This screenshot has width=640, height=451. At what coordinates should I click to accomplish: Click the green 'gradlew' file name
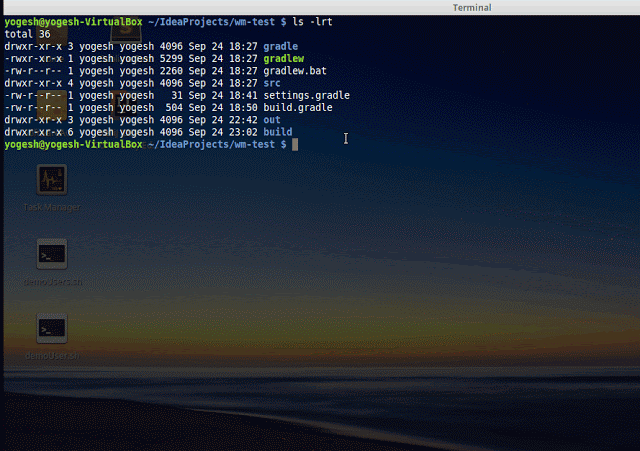(x=283, y=58)
